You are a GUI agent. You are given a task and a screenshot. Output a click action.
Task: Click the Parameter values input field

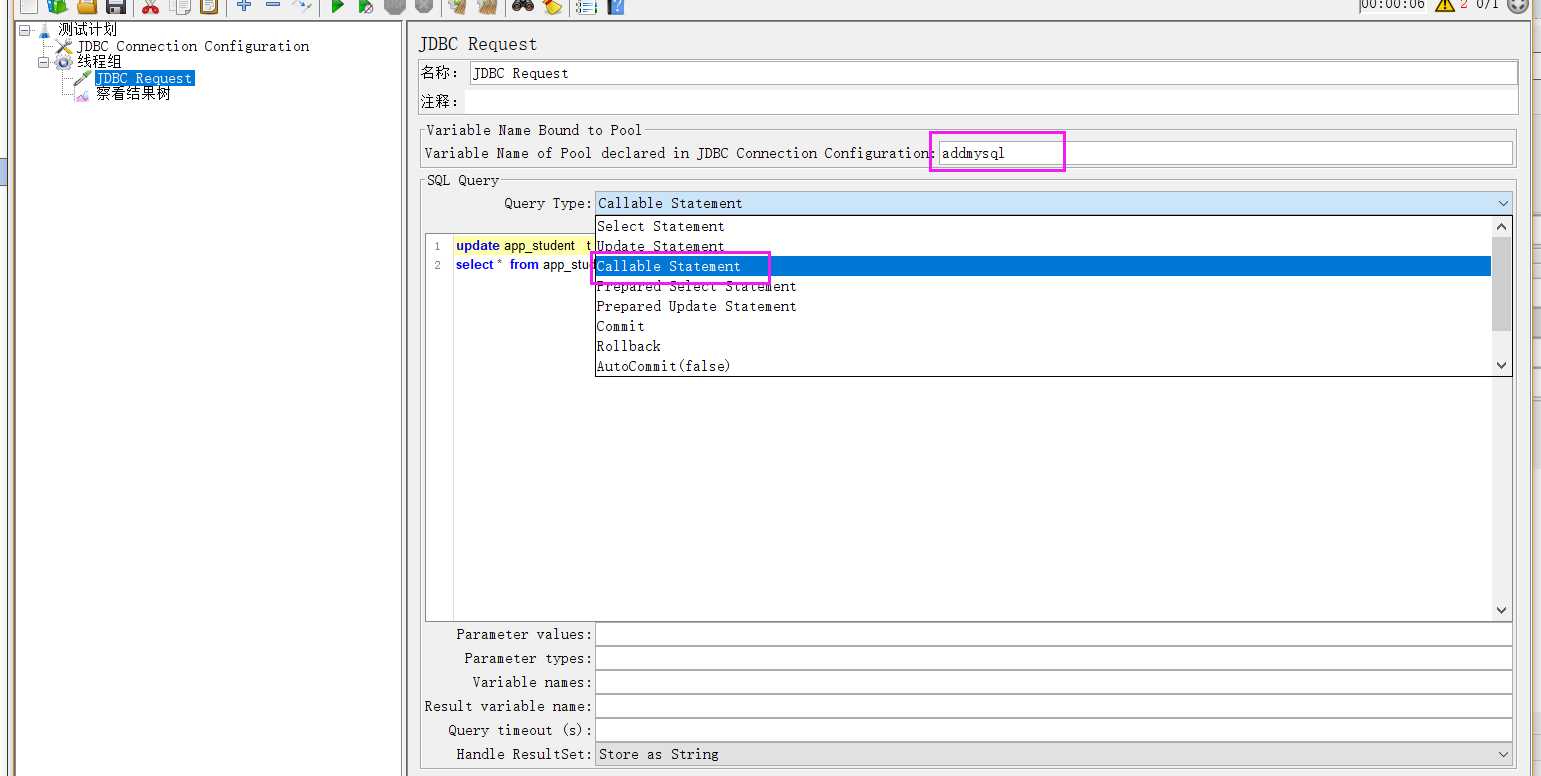coord(1054,634)
